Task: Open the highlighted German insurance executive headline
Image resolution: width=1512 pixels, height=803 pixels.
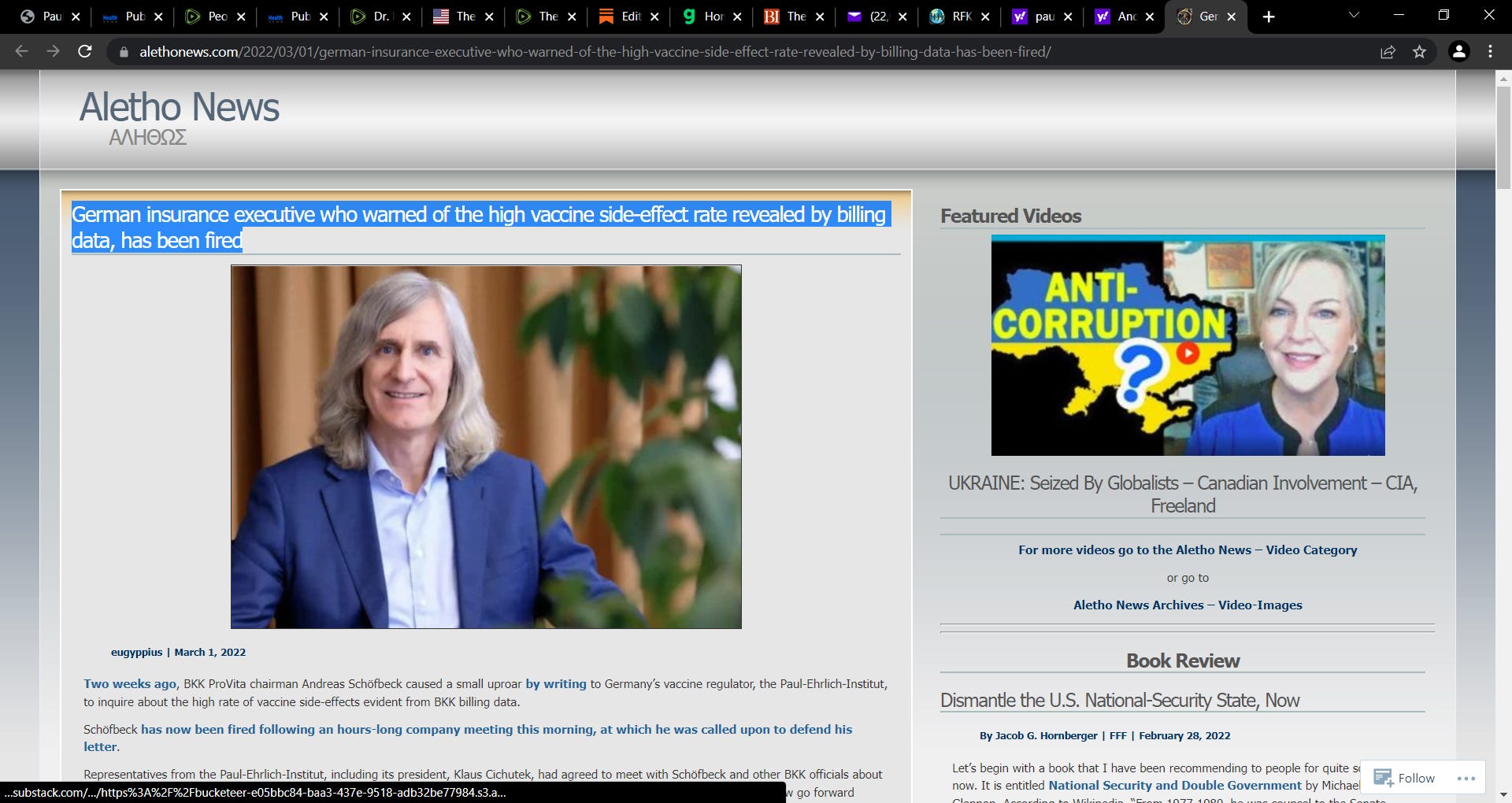Action: [480, 227]
